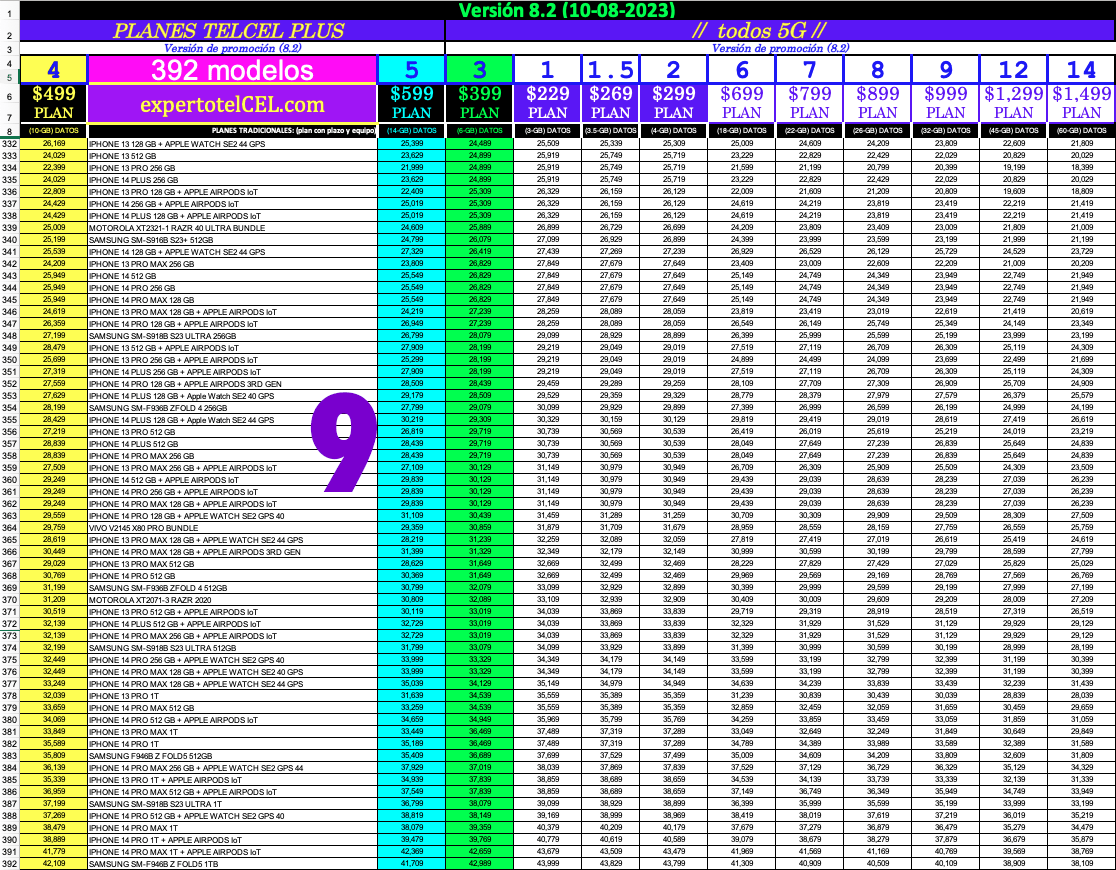Click the plan number "14" cell

pos(1082,69)
